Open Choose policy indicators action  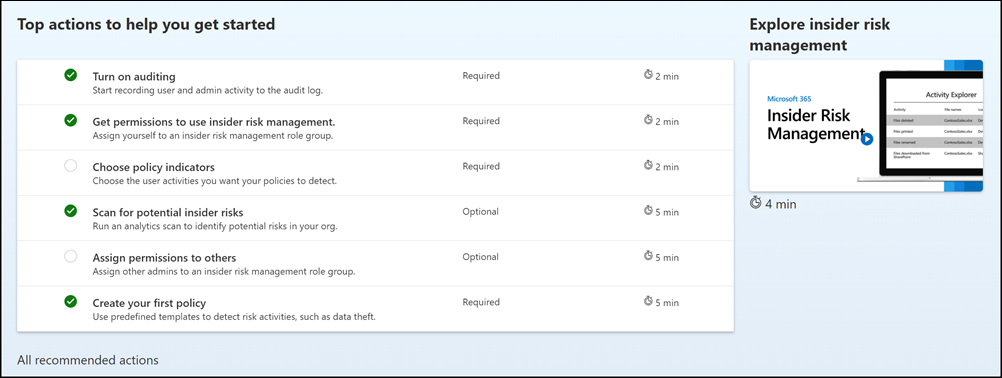click(x=375, y=173)
